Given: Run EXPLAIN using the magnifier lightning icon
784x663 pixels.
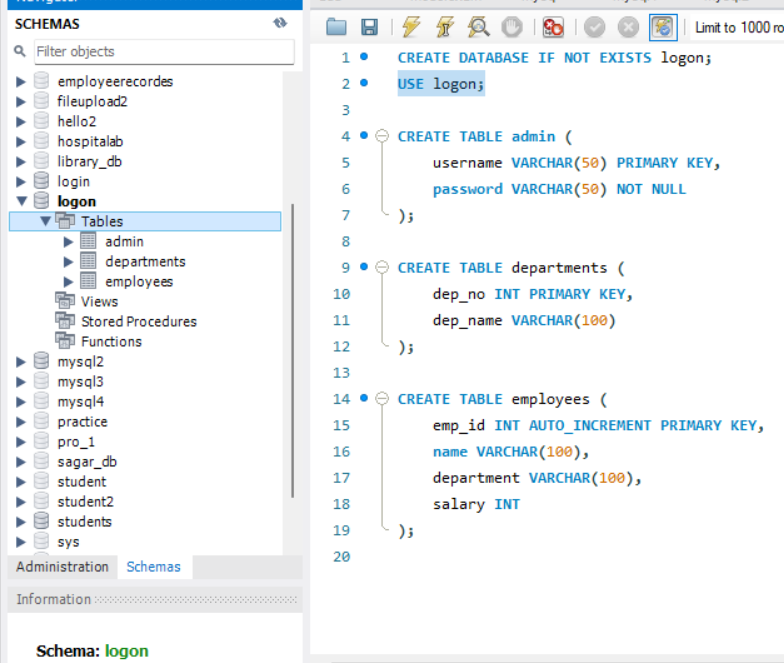Looking at the screenshot, I should click(x=478, y=27).
